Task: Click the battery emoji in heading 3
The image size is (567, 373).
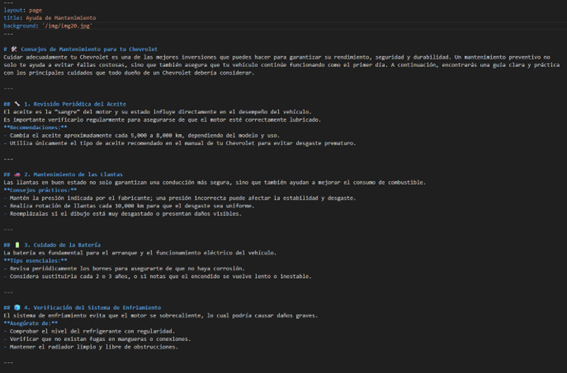Action: click(17, 245)
